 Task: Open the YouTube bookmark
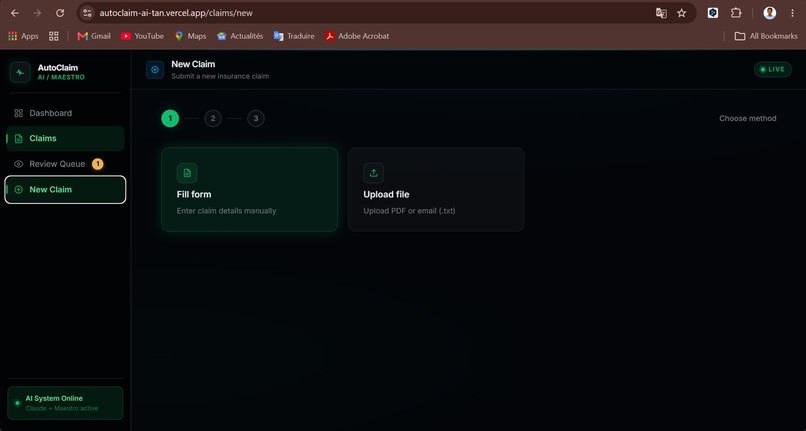point(142,36)
